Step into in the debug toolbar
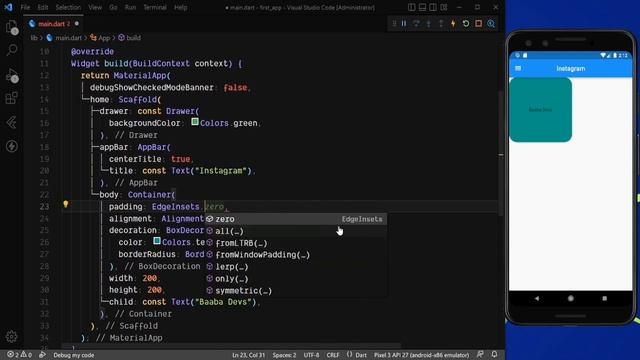The image size is (640, 360). click(429, 24)
